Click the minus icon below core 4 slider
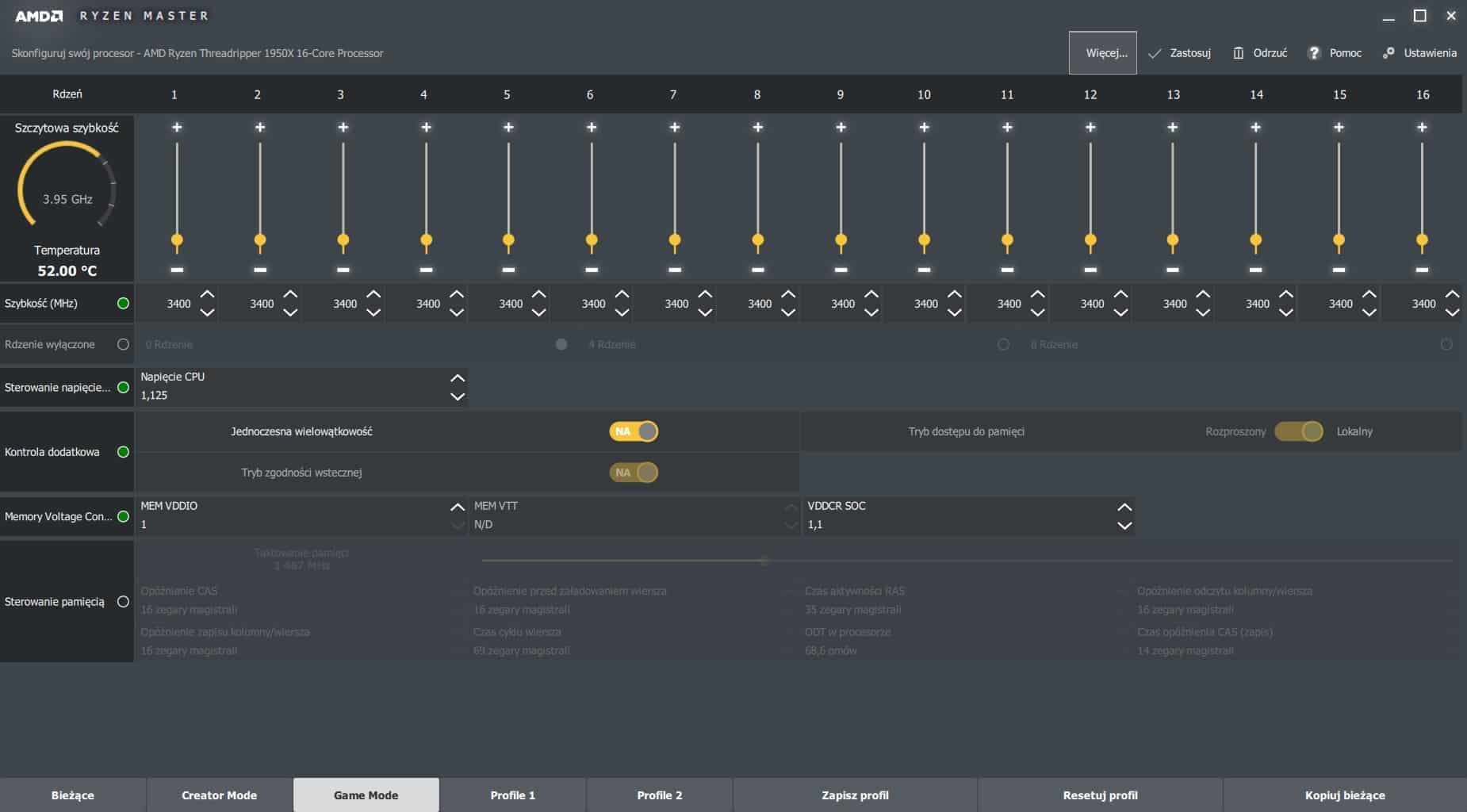Viewport: 1467px width, 812px height. point(426,270)
